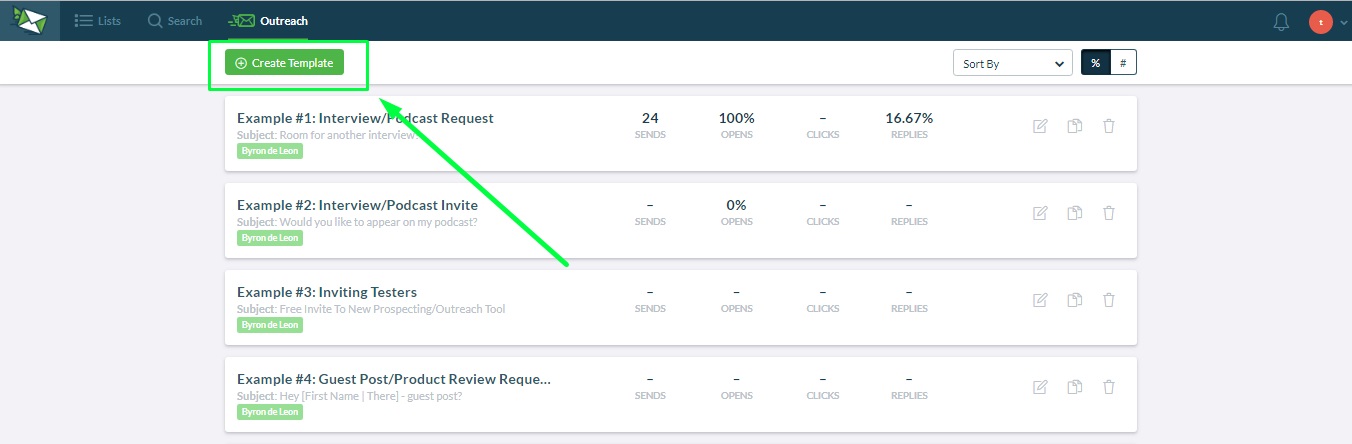Switch stats to percentage view
This screenshot has width=1352, height=444.
(1095, 63)
